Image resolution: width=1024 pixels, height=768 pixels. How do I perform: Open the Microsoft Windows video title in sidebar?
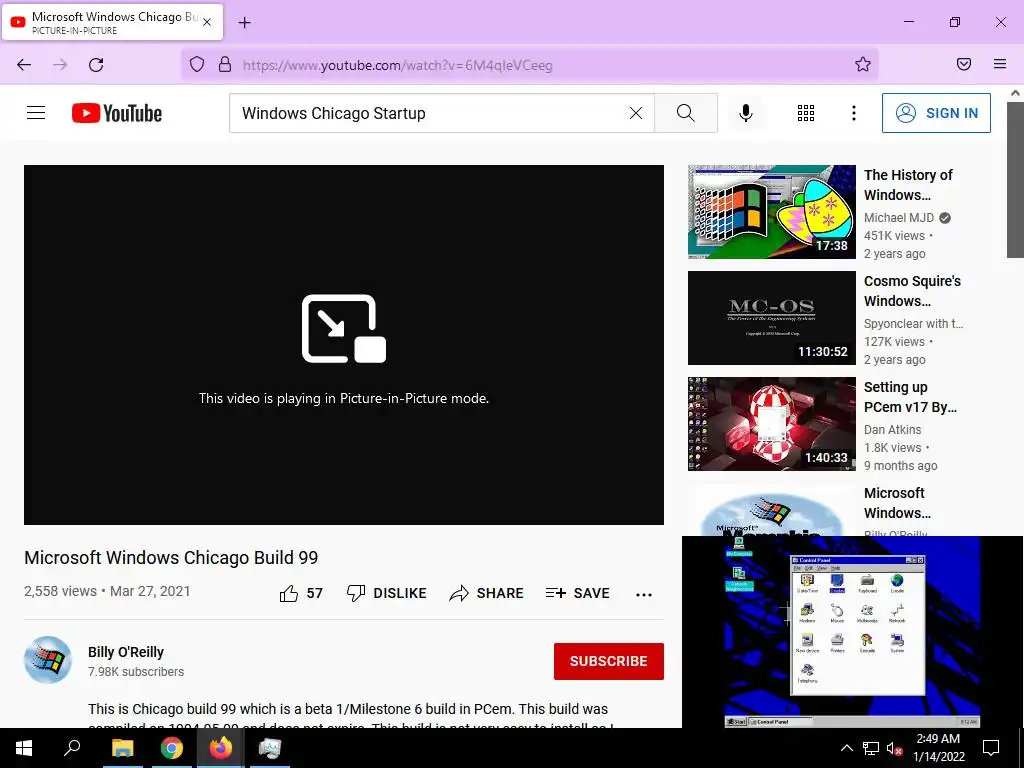point(897,503)
